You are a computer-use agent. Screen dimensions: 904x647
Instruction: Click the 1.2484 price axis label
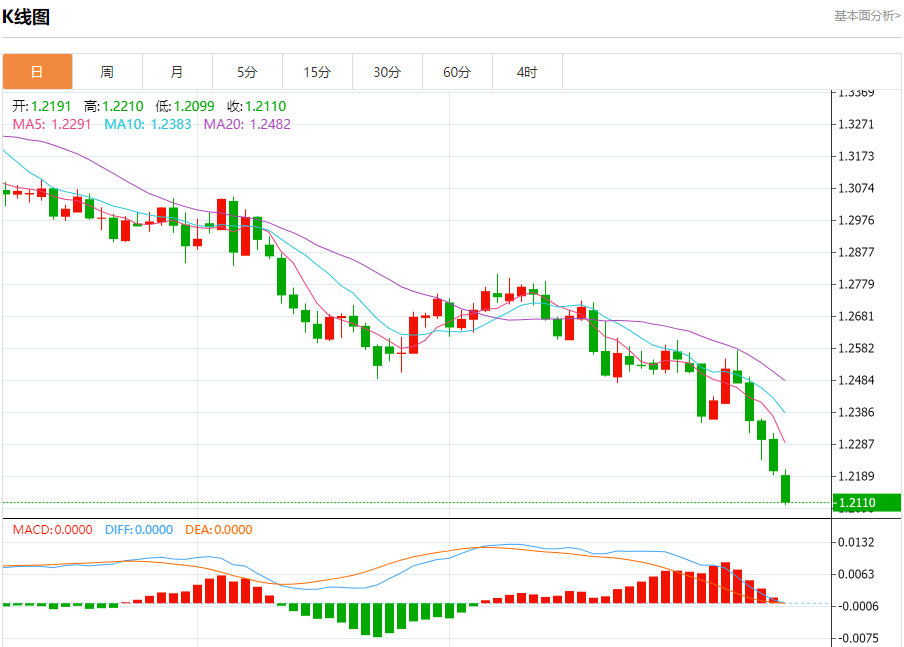856,380
